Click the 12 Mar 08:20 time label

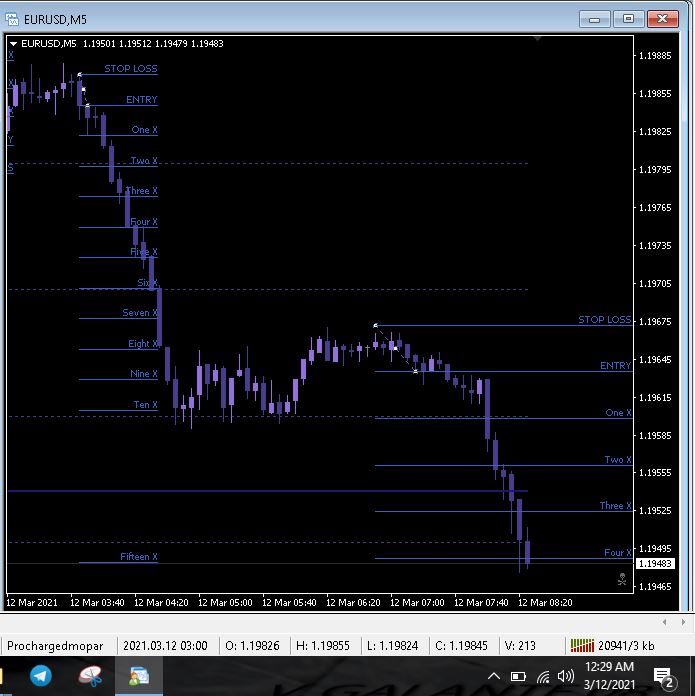point(545,602)
